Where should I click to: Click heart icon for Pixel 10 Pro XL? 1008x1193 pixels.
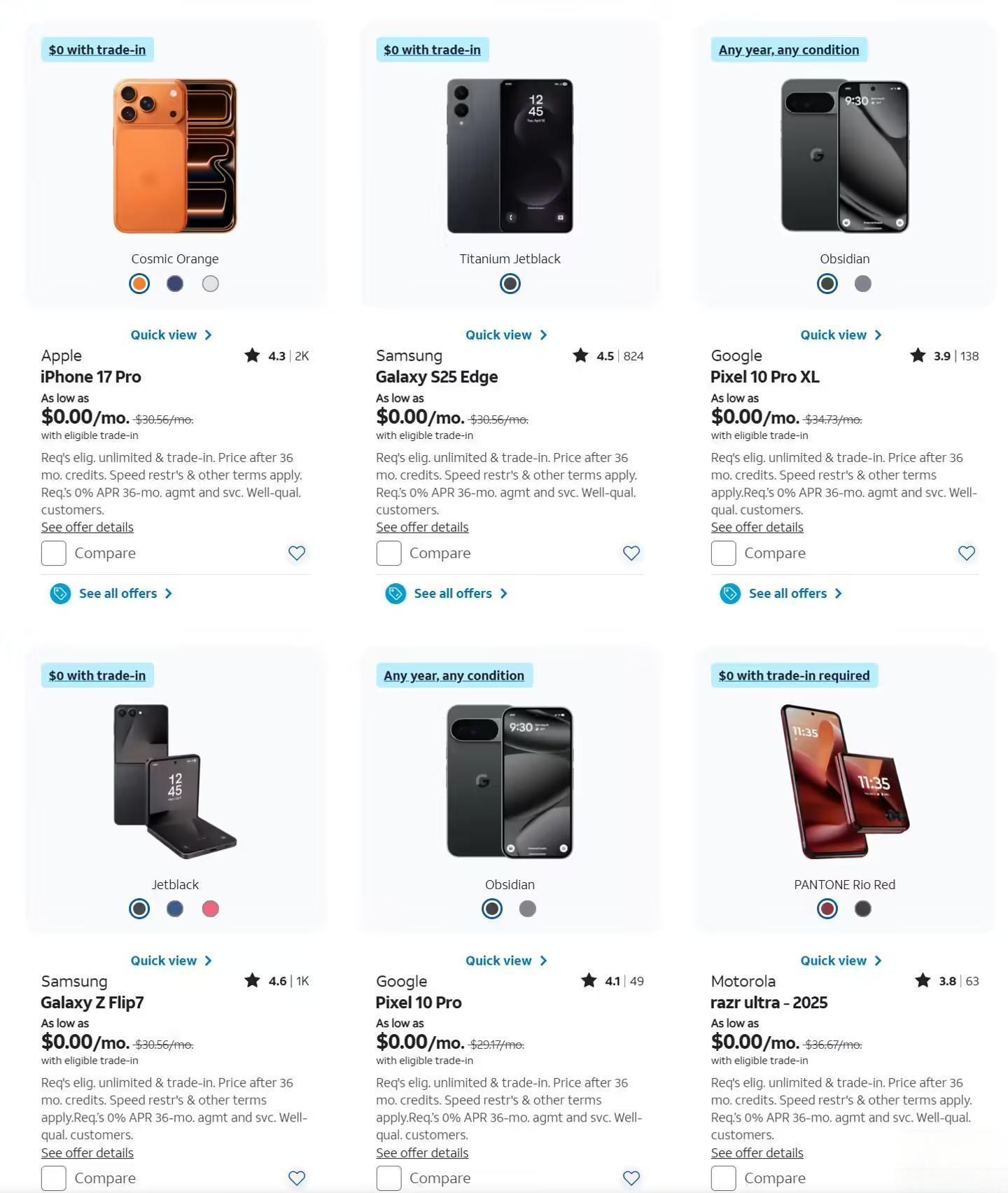point(967,553)
